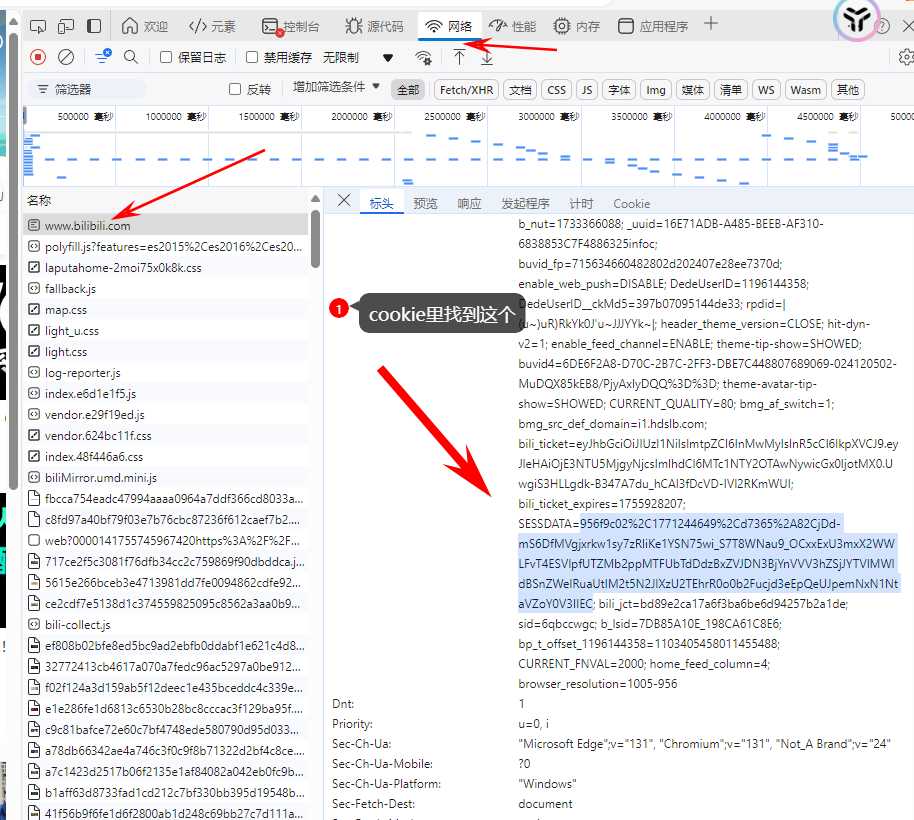Filter by CSS requests

tap(557, 90)
